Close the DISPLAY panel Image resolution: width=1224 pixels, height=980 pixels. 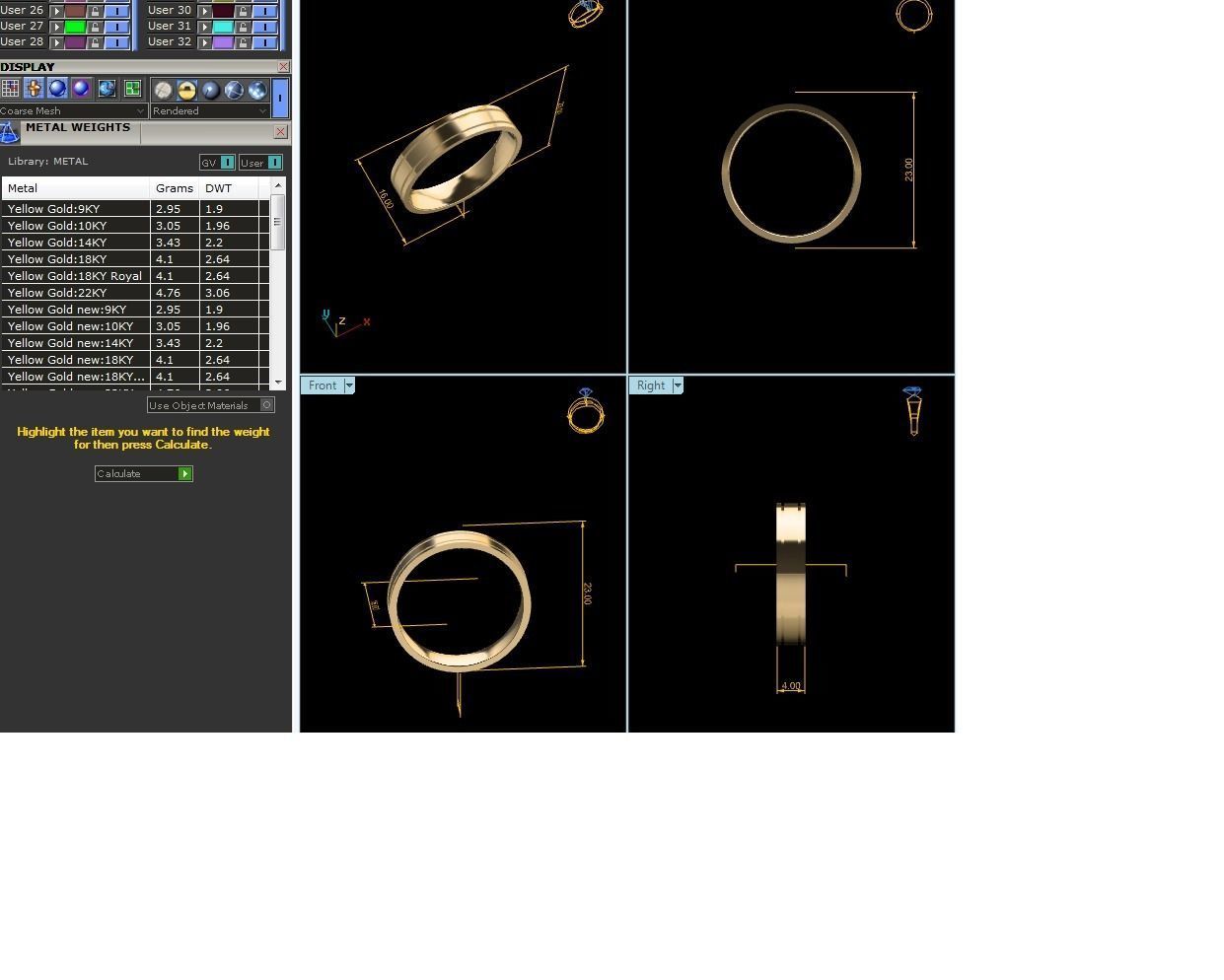283,67
